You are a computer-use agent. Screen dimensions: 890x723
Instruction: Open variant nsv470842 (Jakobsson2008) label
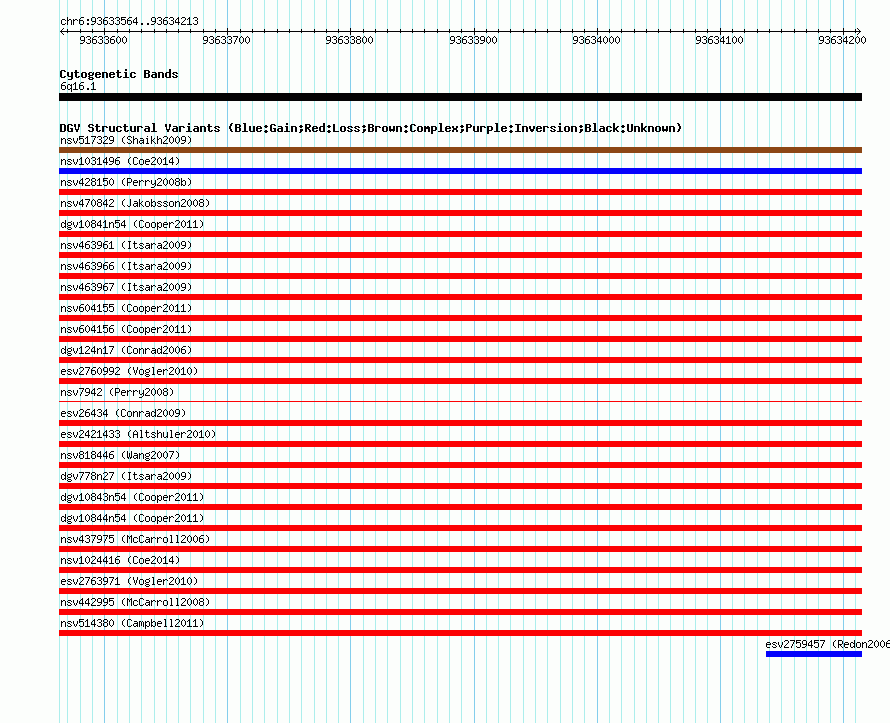coord(135,203)
